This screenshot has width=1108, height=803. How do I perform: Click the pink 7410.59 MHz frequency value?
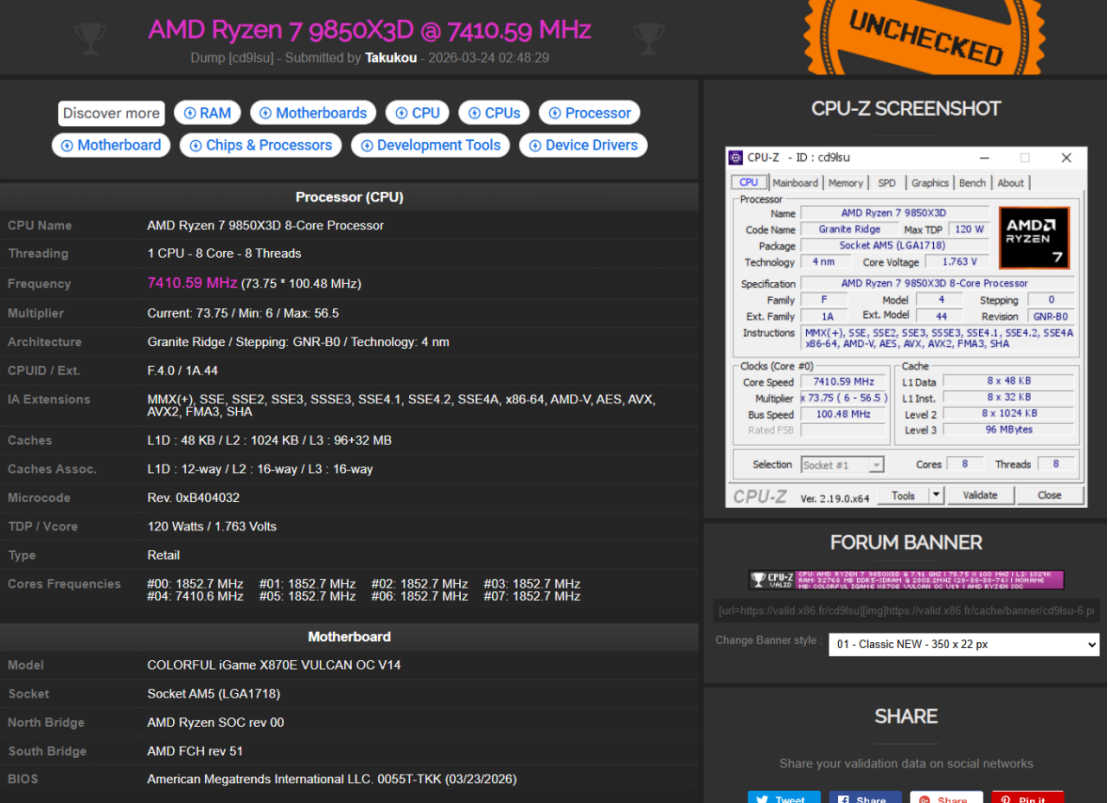[x=191, y=283]
